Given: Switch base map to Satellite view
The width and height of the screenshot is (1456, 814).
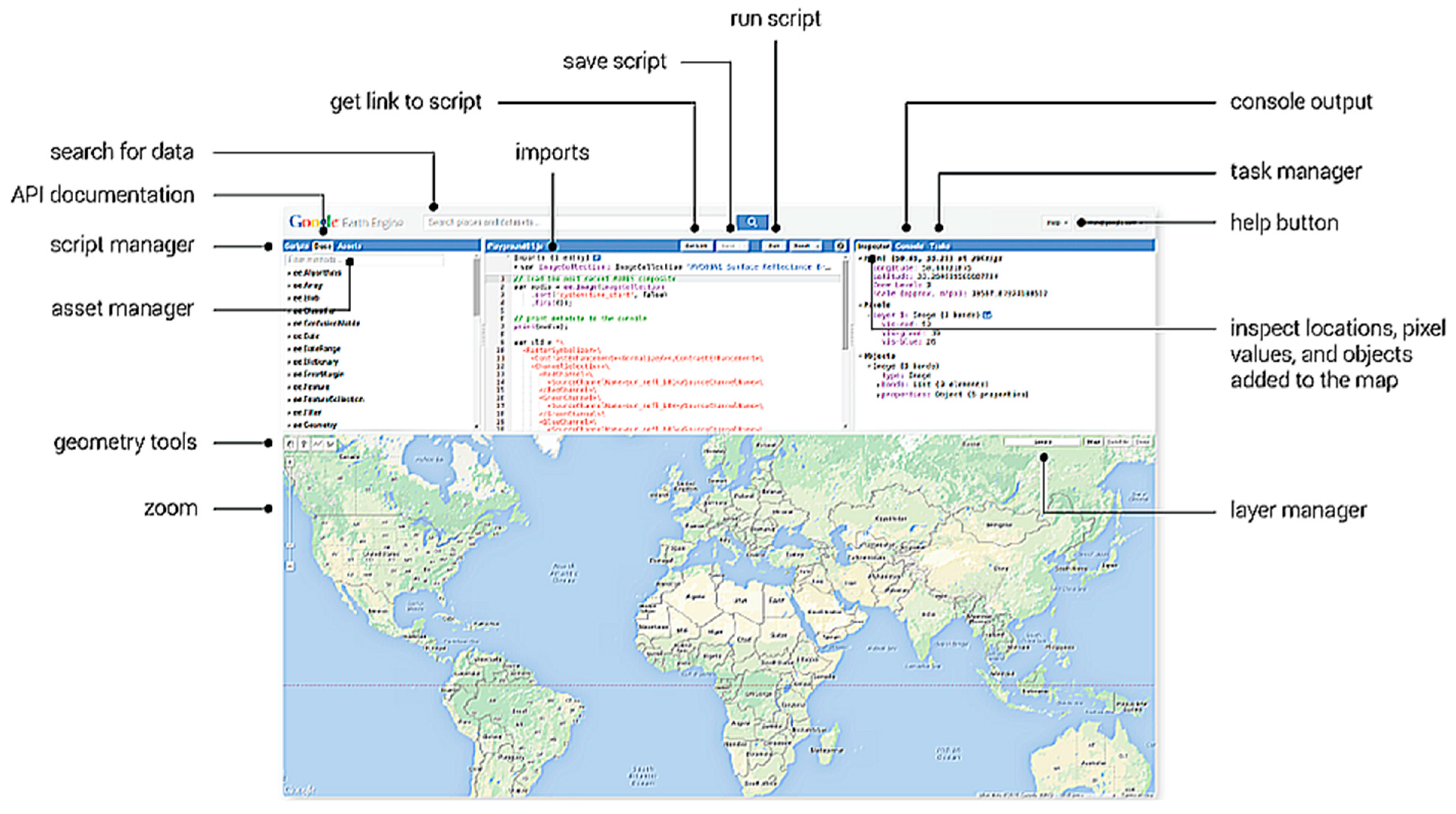Looking at the screenshot, I should 1117,442.
